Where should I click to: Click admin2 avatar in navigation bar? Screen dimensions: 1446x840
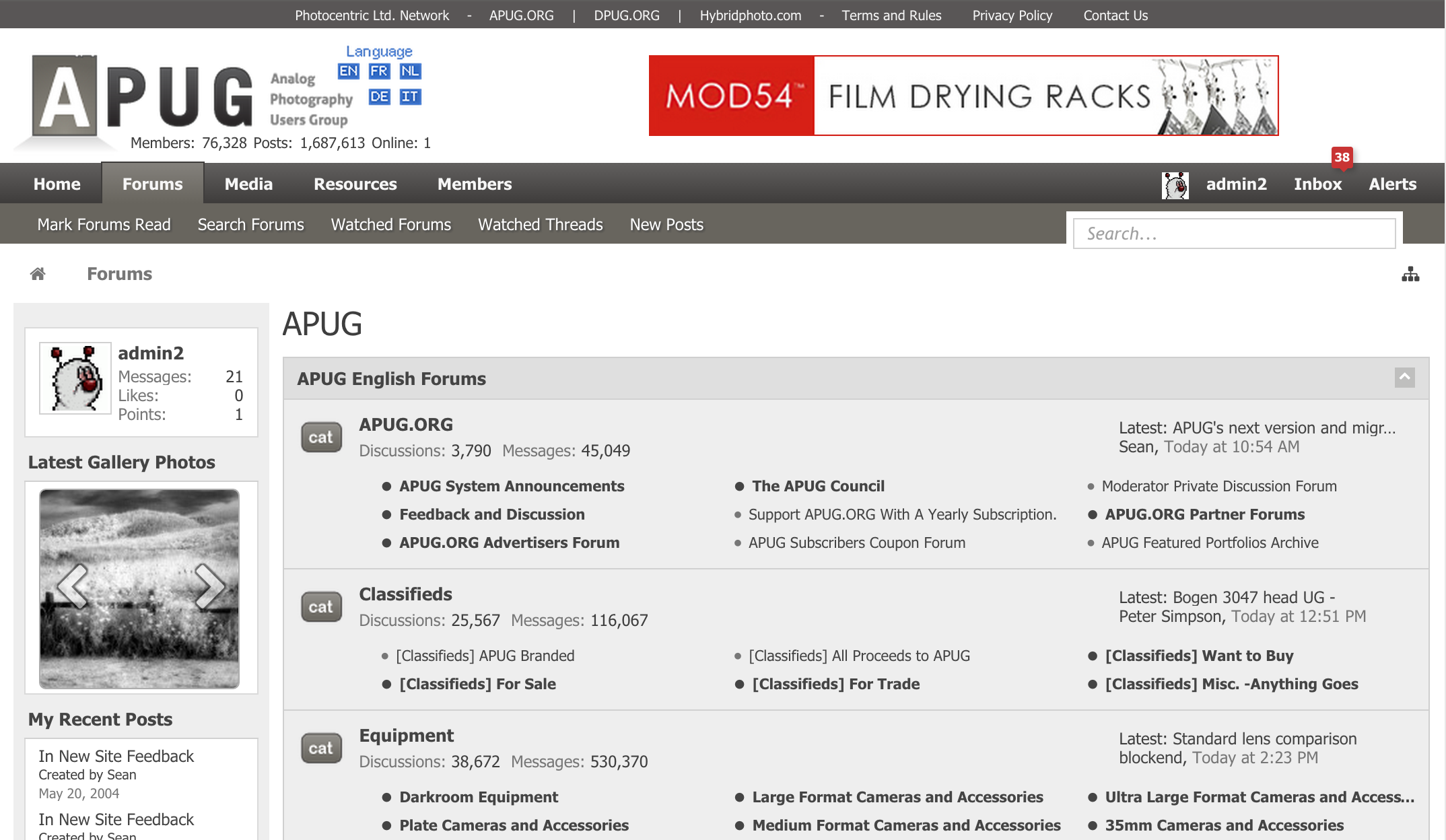pyautogui.click(x=1175, y=185)
